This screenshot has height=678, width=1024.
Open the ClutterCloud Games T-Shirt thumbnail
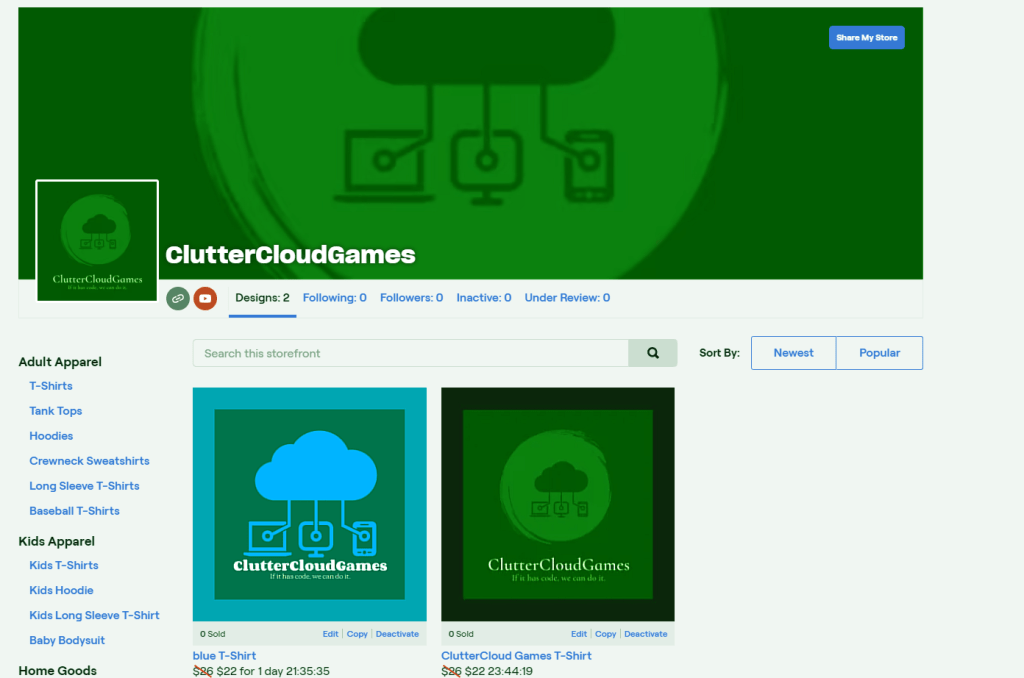coord(557,504)
